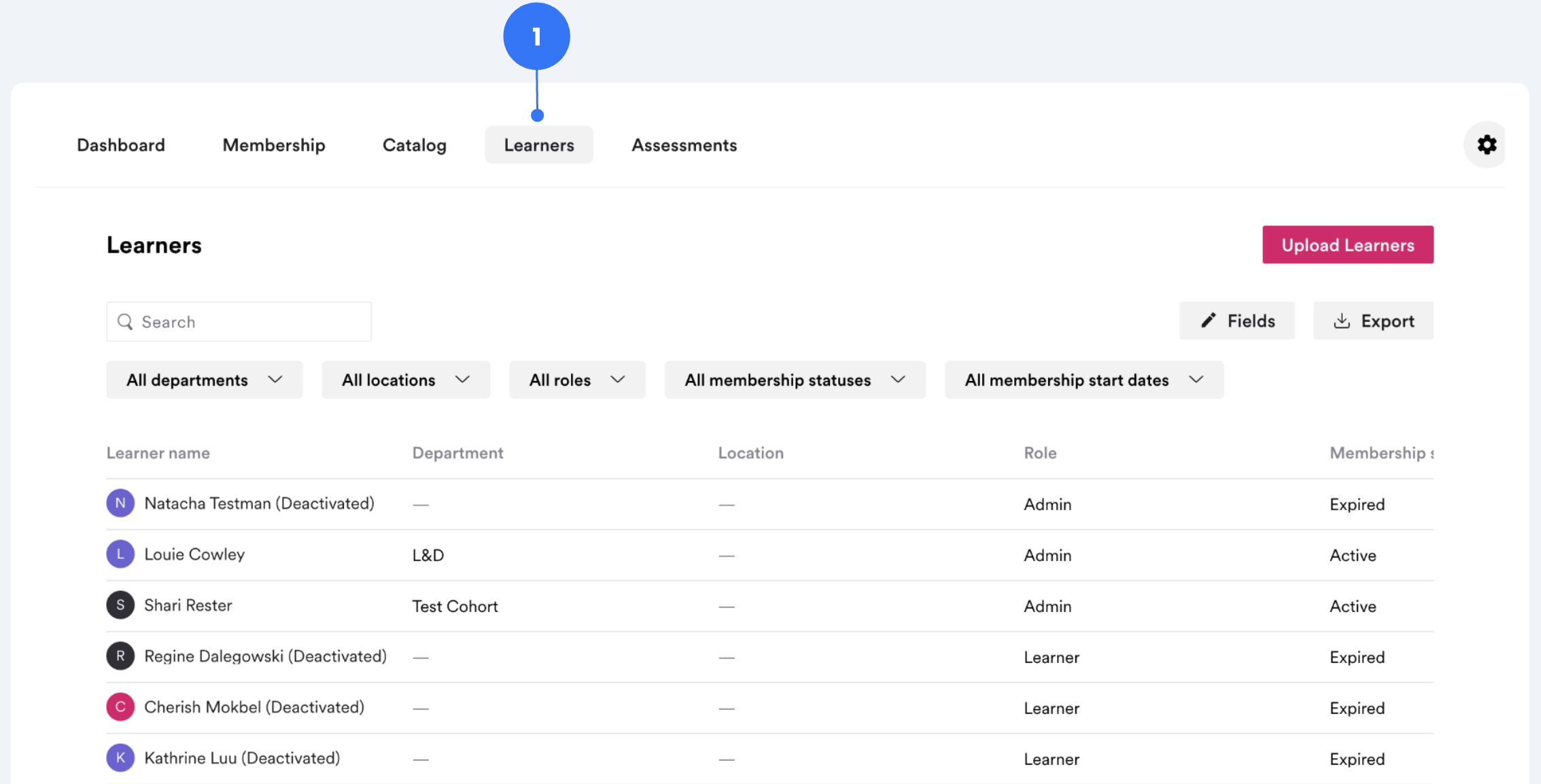This screenshot has height=784, width=1541.
Task: Click Active status in Shari Rester row
Action: point(1353,606)
